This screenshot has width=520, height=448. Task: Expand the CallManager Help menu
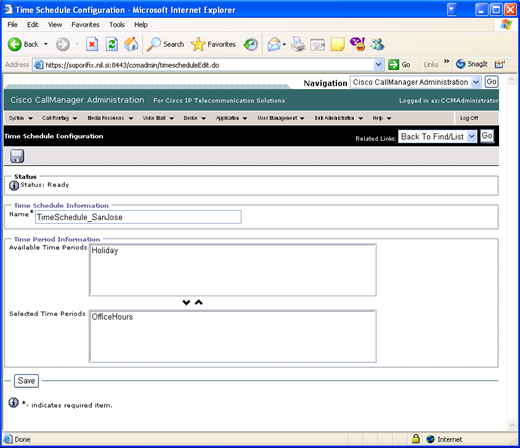click(x=382, y=118)
